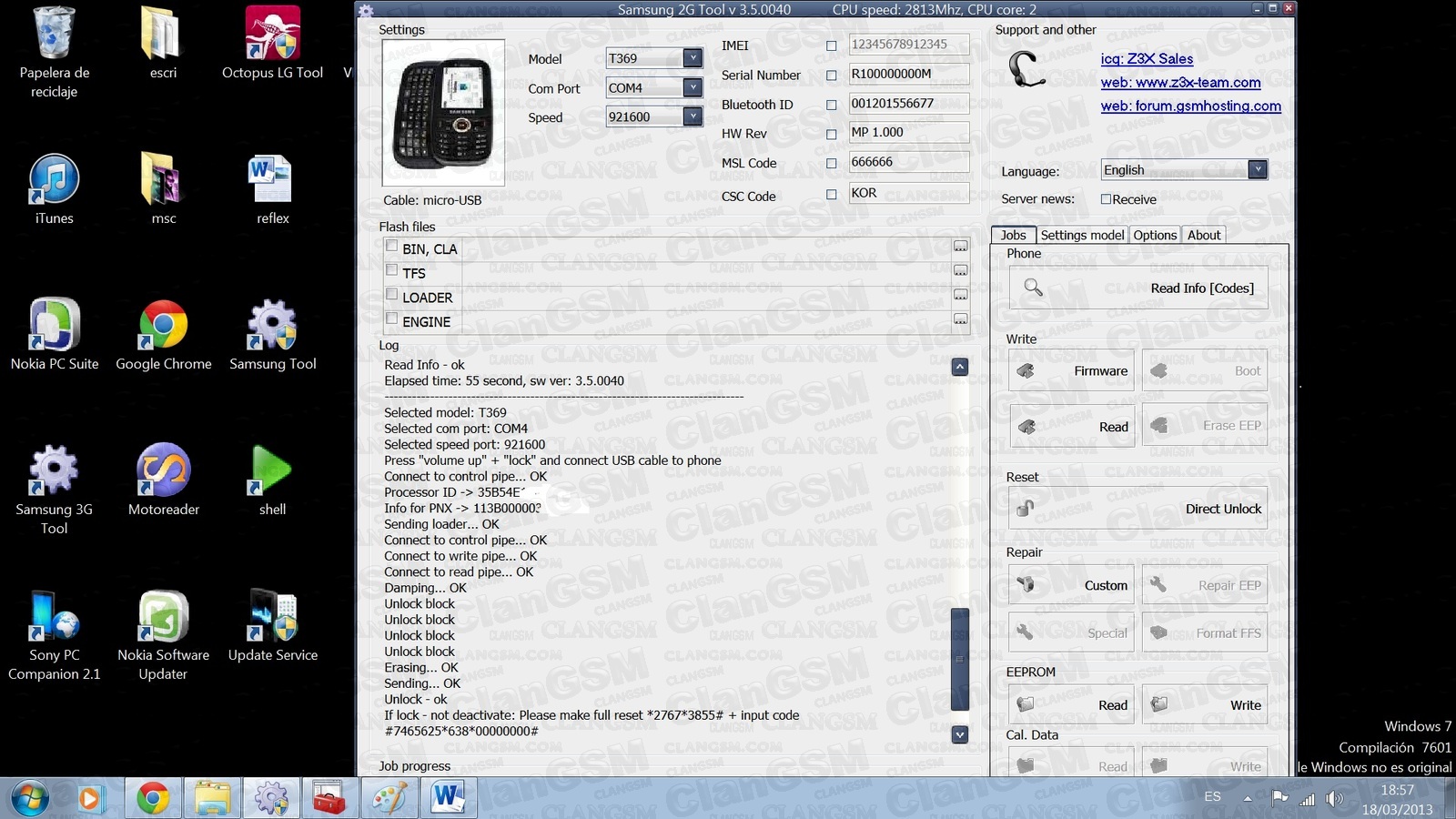Switch to the About tab
The width and height of the screenshot is (1456, 819).
pyautogui.click(x=1204, y=235)
